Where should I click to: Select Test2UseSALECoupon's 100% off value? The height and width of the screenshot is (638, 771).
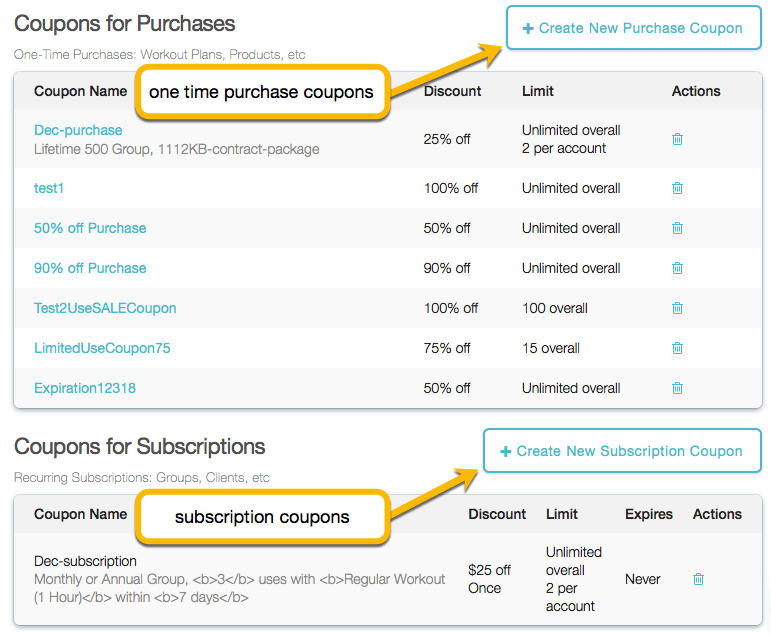450,308
